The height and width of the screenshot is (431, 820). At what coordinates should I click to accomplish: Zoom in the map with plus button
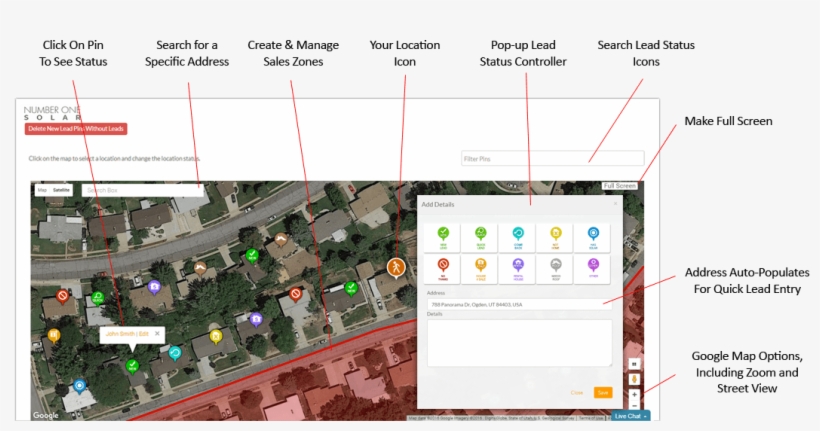pyautogui.click(x=634, y=395)
